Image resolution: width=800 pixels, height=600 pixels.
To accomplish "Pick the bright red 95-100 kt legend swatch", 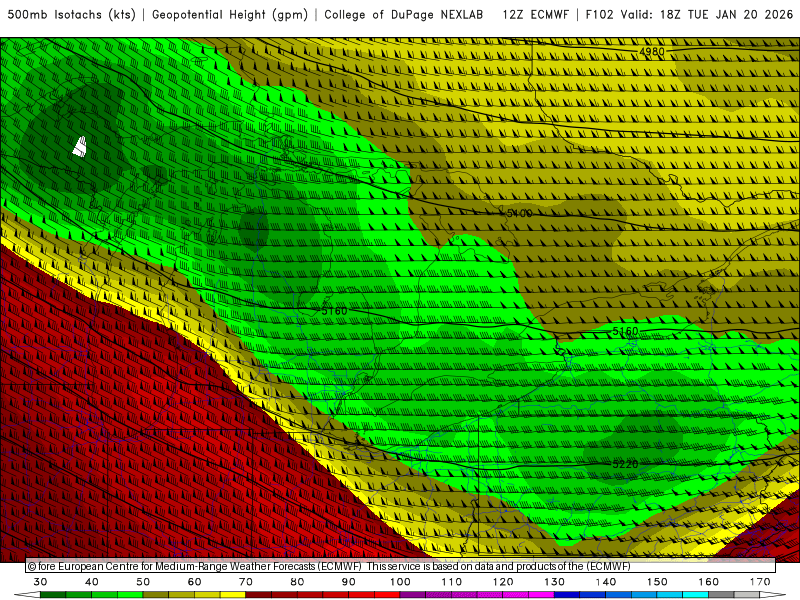I will coord(387,595).
